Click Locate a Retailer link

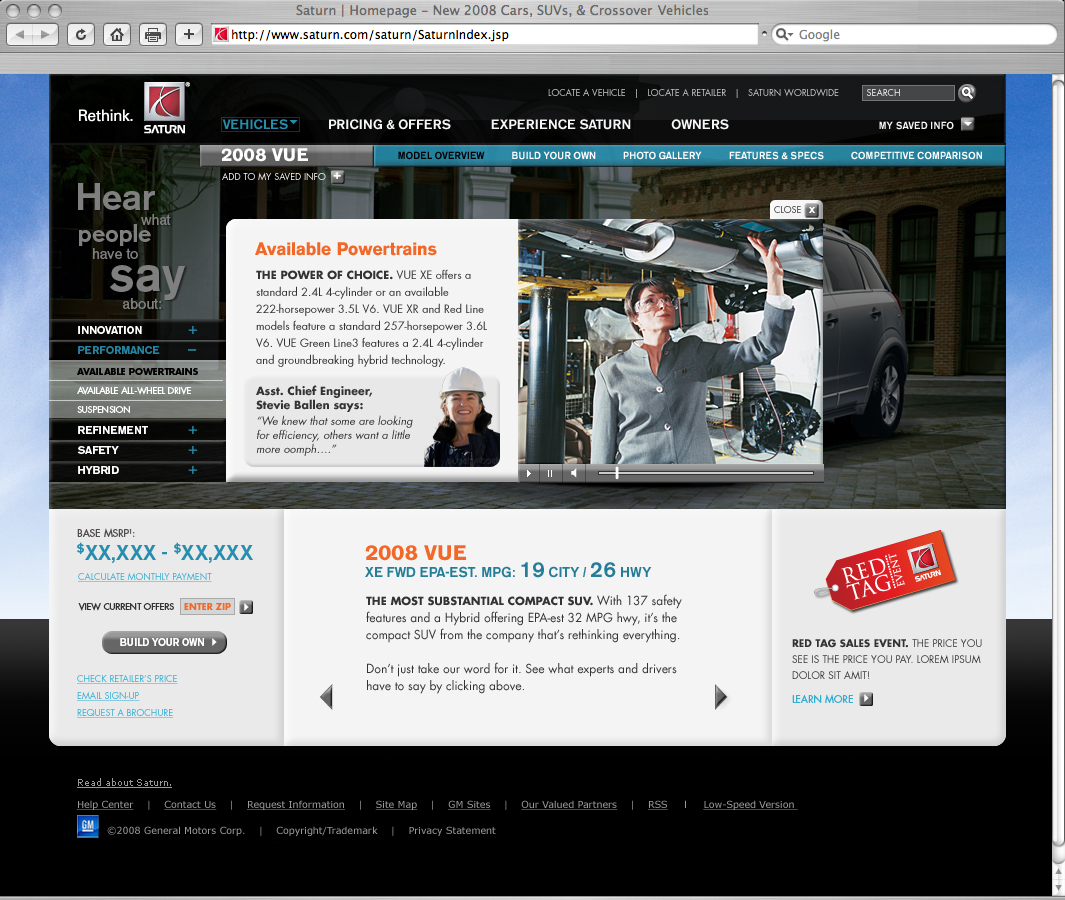coord(687,92)
